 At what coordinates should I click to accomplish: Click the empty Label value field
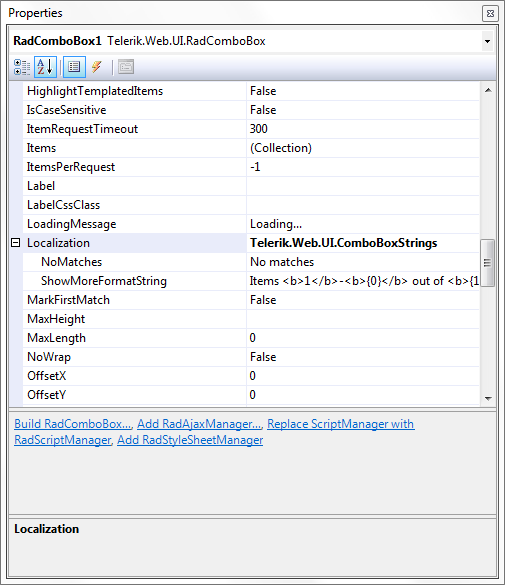tap(363, 186)
